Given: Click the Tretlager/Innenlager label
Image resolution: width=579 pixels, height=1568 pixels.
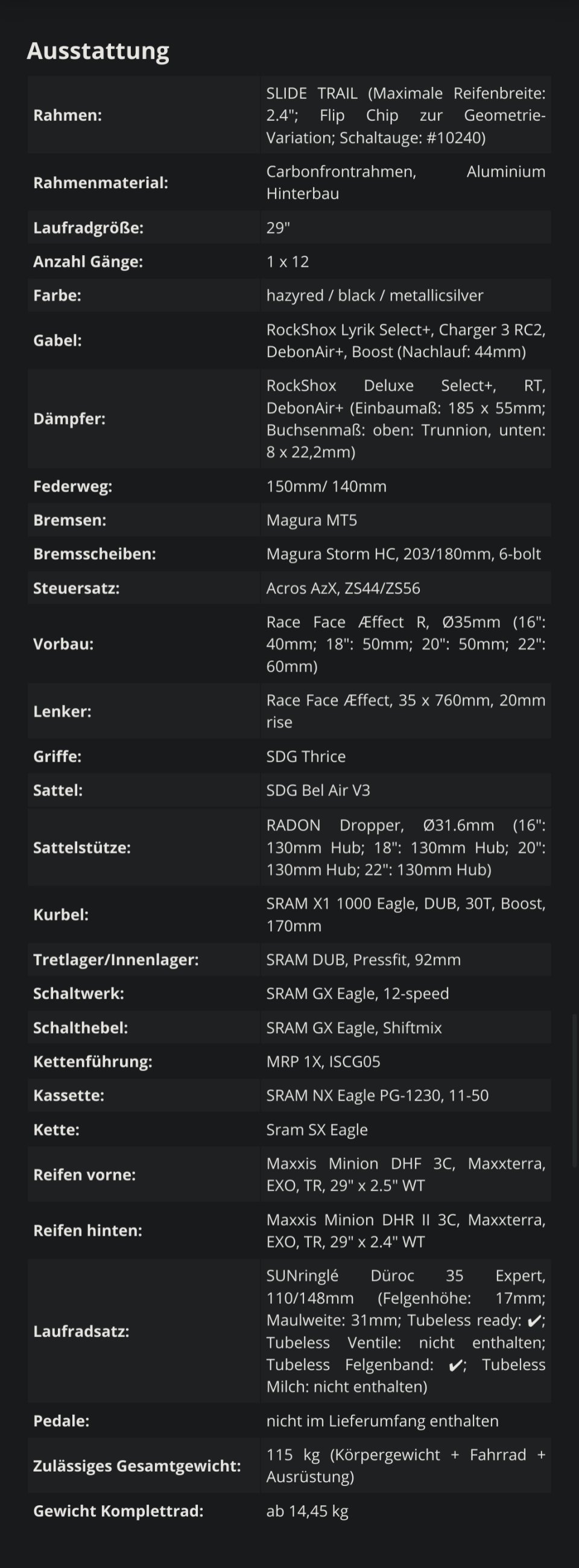Looking at the screenshot, I should pos(116,959).
